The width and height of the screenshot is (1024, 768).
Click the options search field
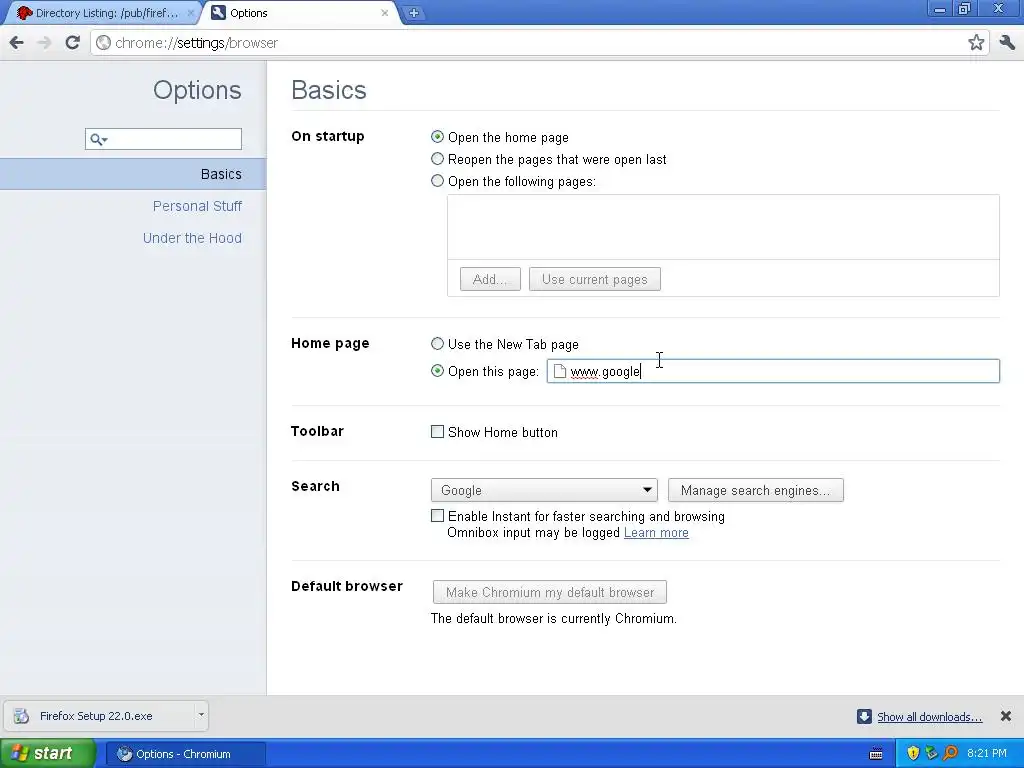pos(163,139)
